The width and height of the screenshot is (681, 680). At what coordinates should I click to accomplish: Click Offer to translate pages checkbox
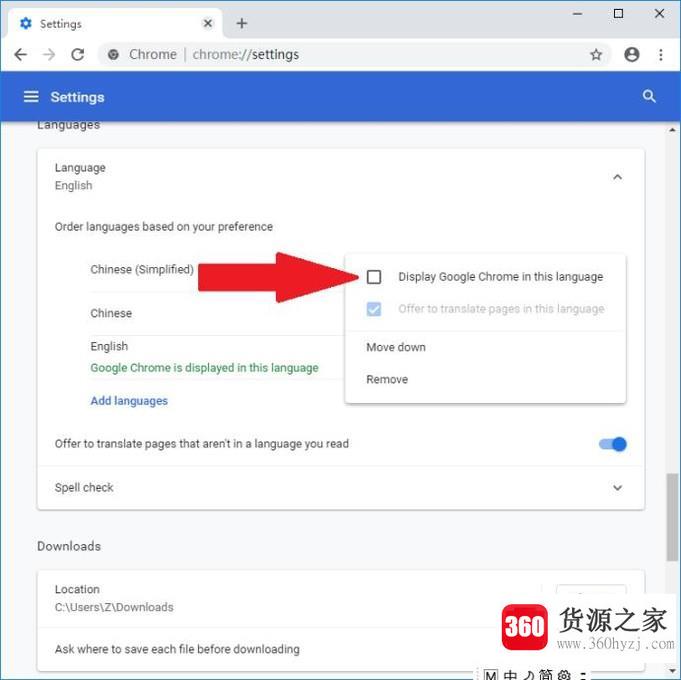(x=374, y=309)
